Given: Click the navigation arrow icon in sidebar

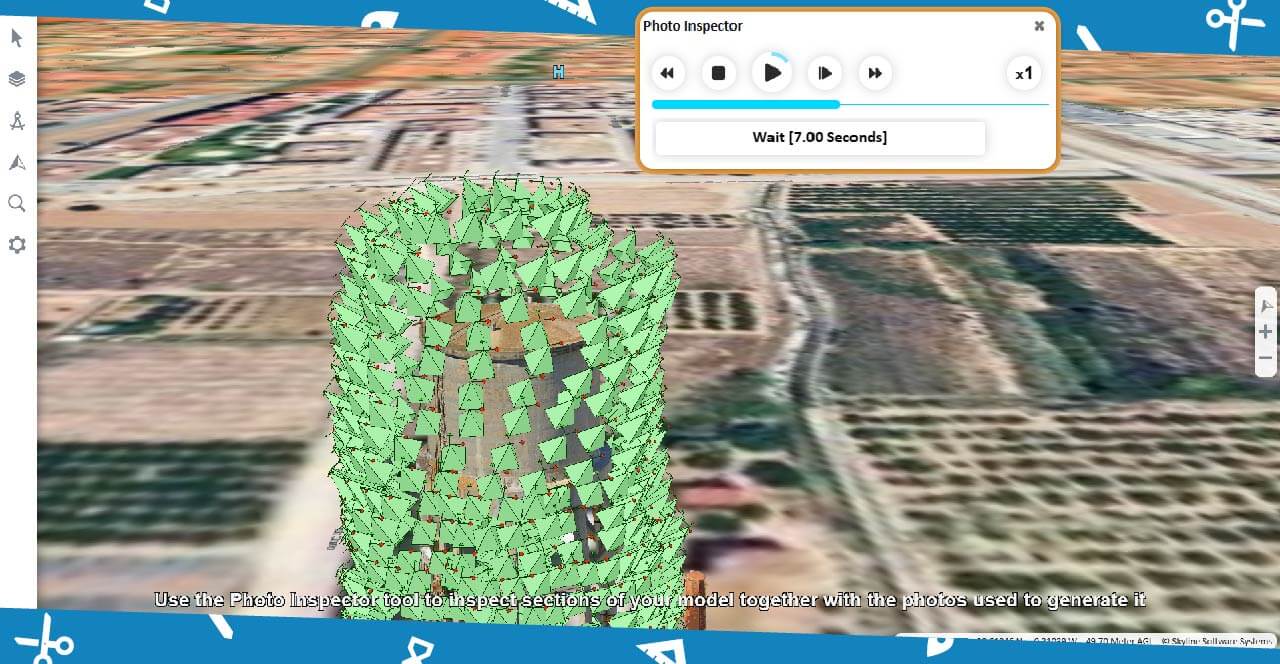Looking at the screenshot, I should 17,162.
